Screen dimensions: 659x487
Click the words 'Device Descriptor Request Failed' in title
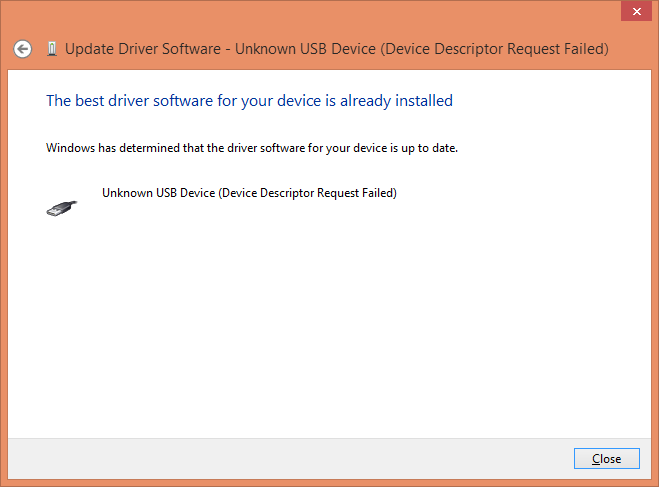coord(492,48)
